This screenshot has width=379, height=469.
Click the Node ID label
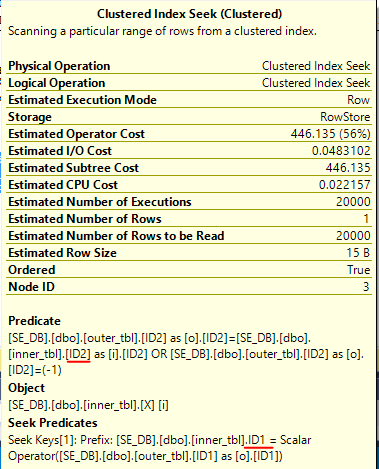(31, 287)
